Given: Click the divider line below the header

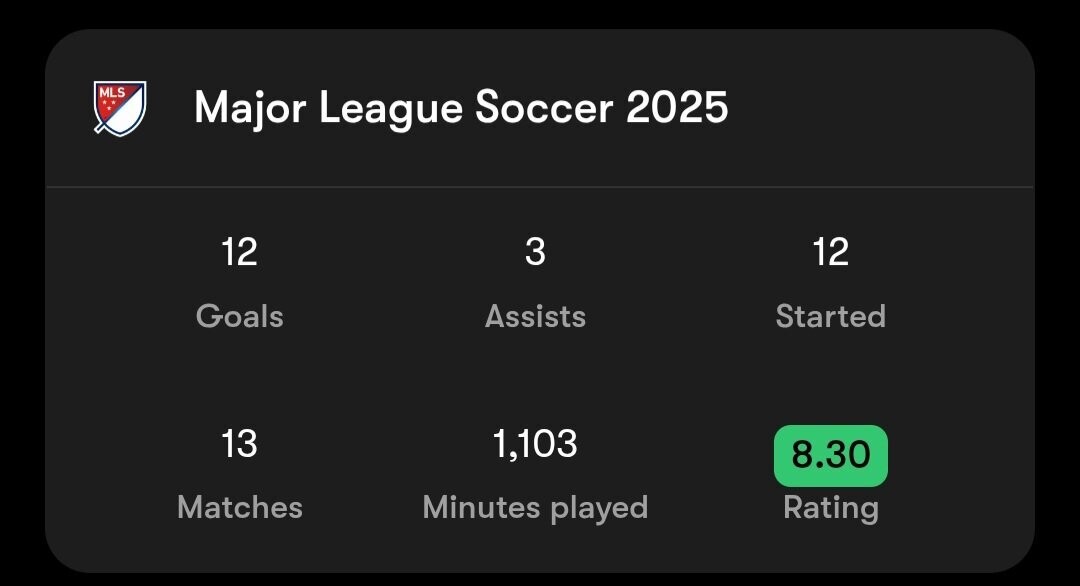Looking at the screenshot, I should tap(540, 187).
